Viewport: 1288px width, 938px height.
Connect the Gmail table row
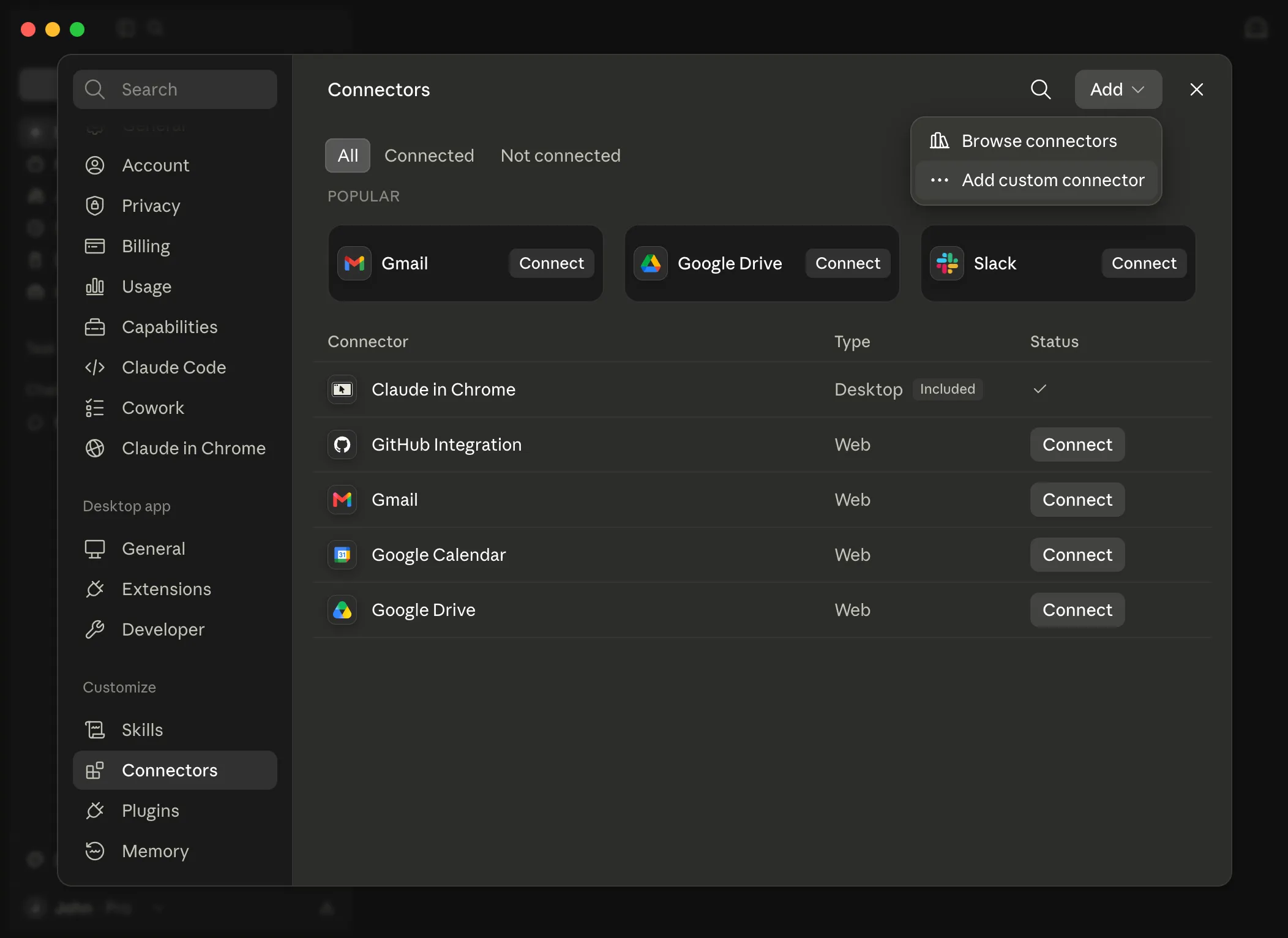1077,500
